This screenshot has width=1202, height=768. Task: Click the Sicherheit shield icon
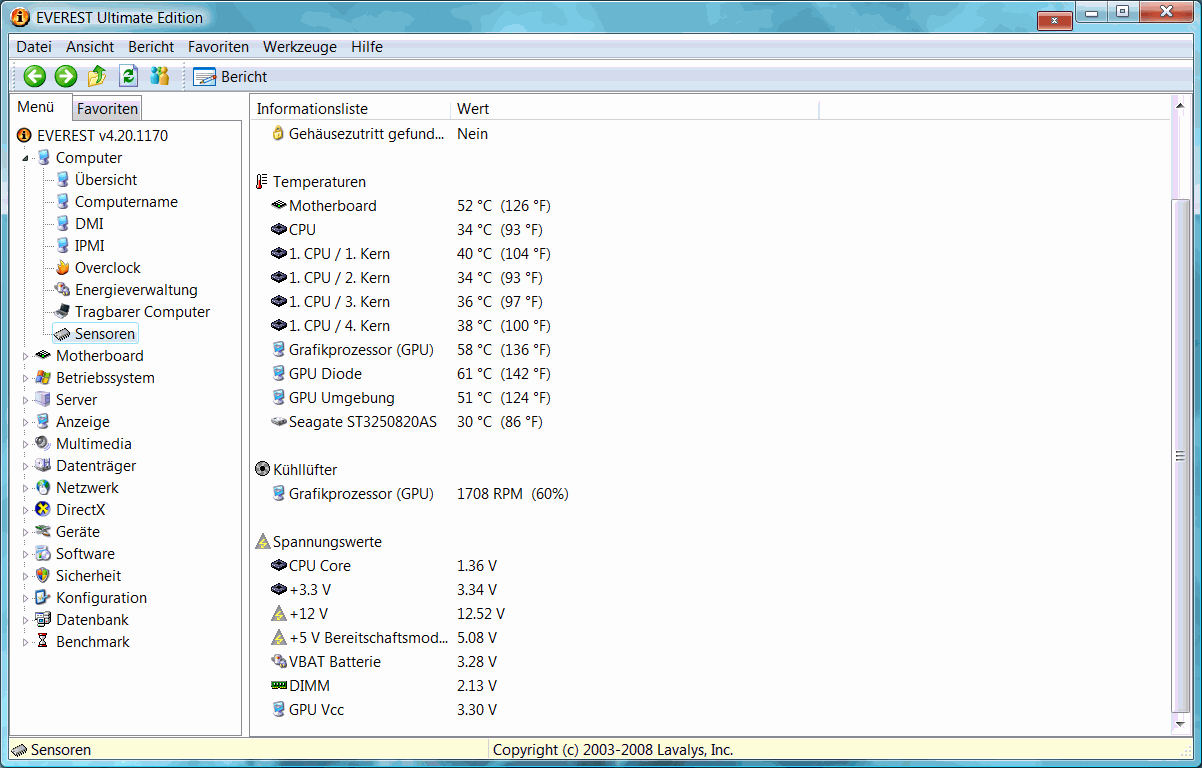[x=43, y=576]
